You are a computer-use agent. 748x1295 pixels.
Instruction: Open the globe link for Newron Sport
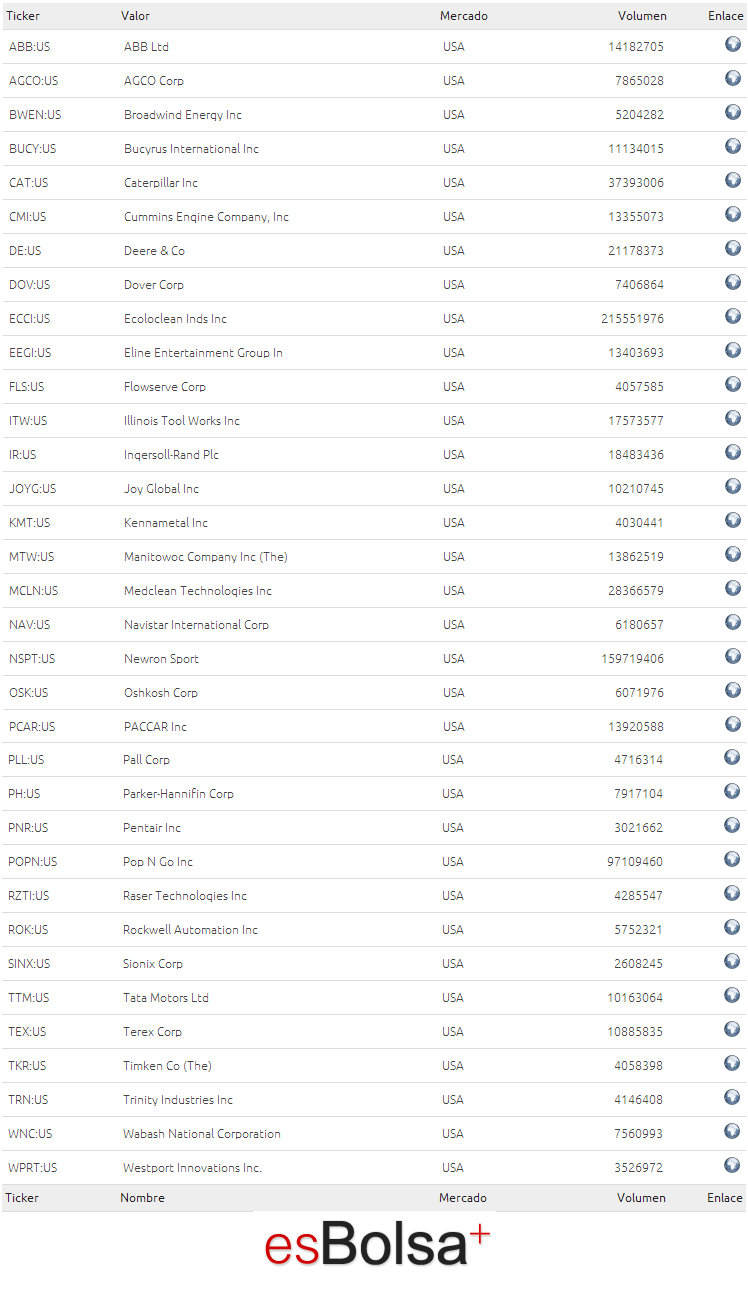click(733, 656)
